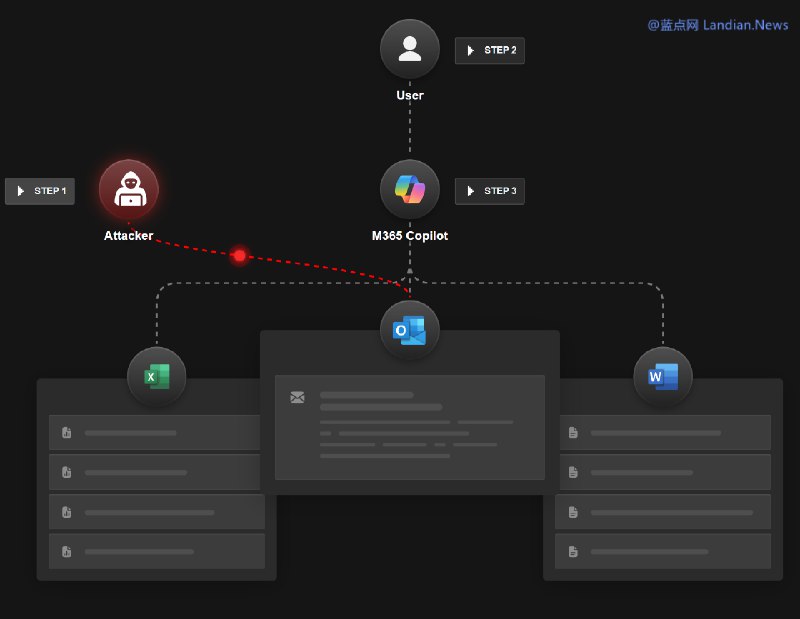Click the red dot on the attack path
The image size is (800, 619).
pos(239,255)
